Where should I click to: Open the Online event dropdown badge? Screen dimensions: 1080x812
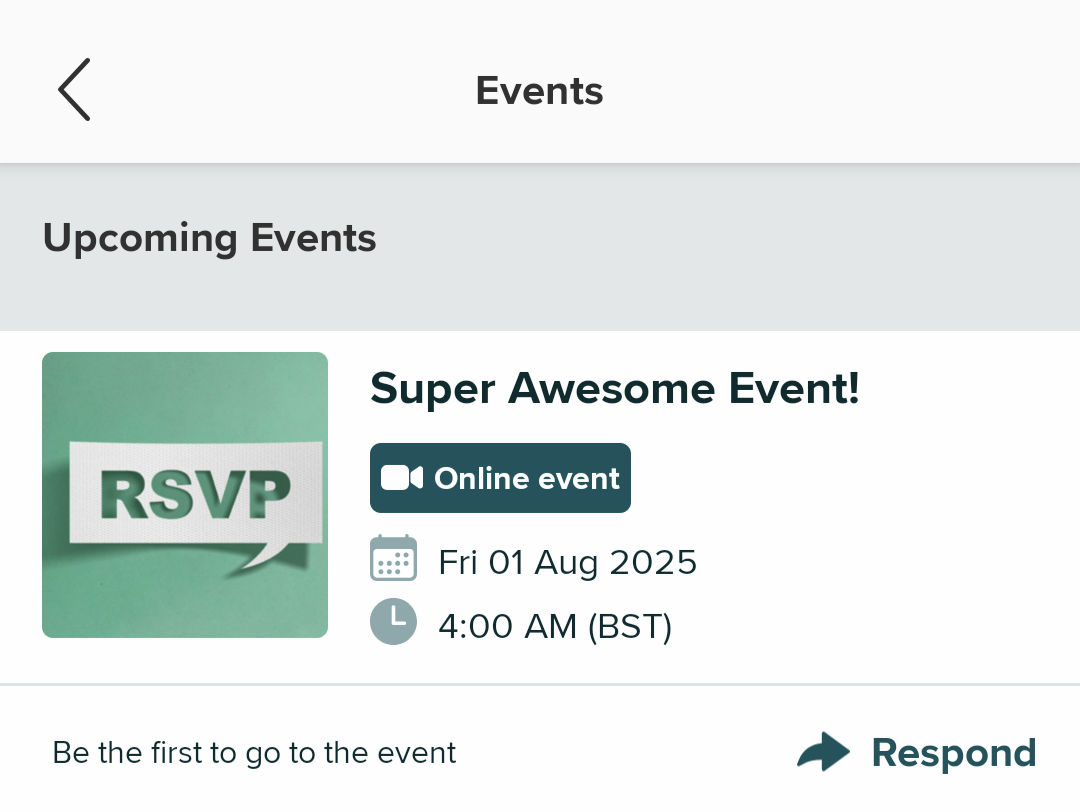(x=500, y=478)
